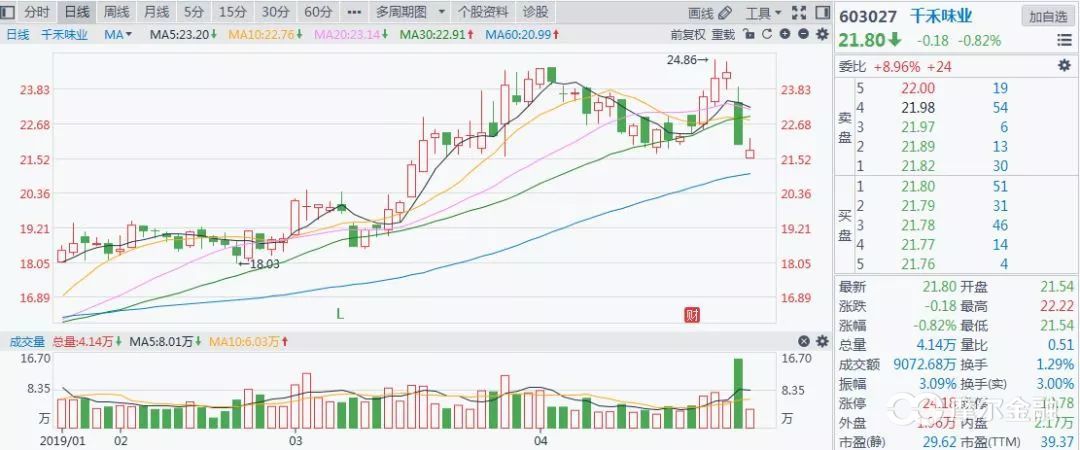1080x450 pixels.
Task: Click the MA5:23.20 indicator label
Action: 183,34
